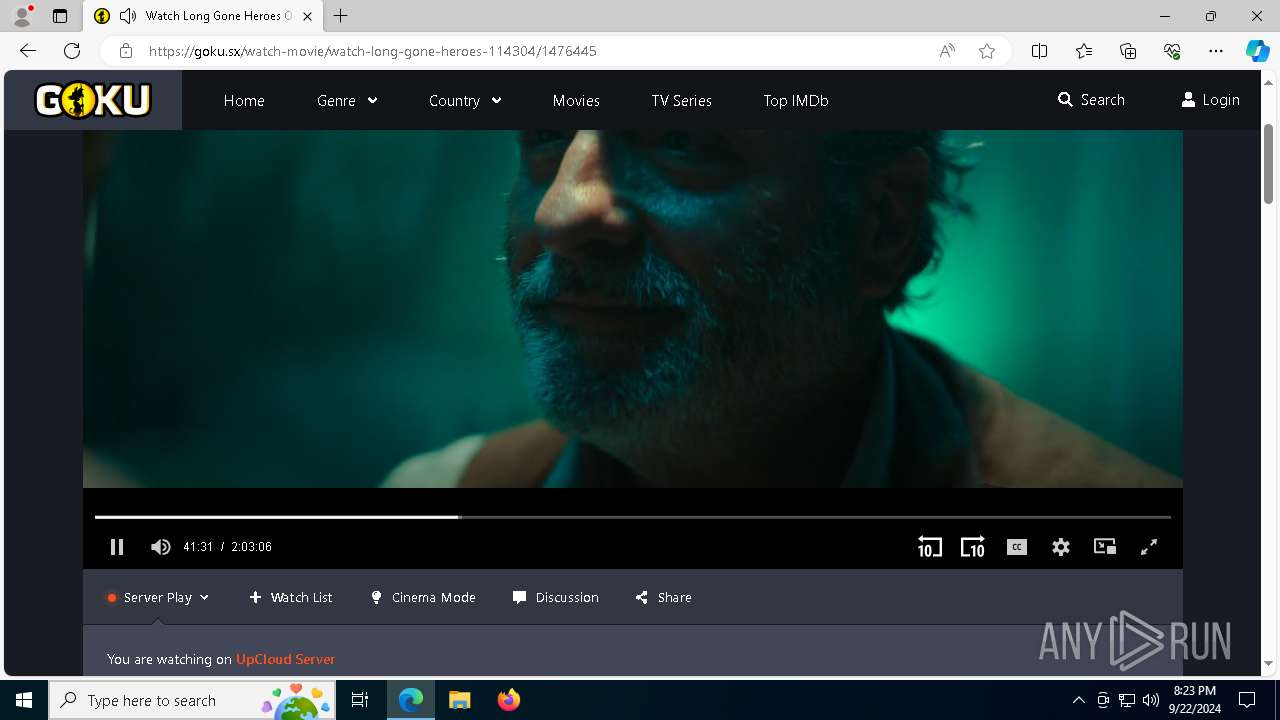The image size is (1280, 720).
Task: Enter fullscreen video mode
Action: coord(1149,547)
